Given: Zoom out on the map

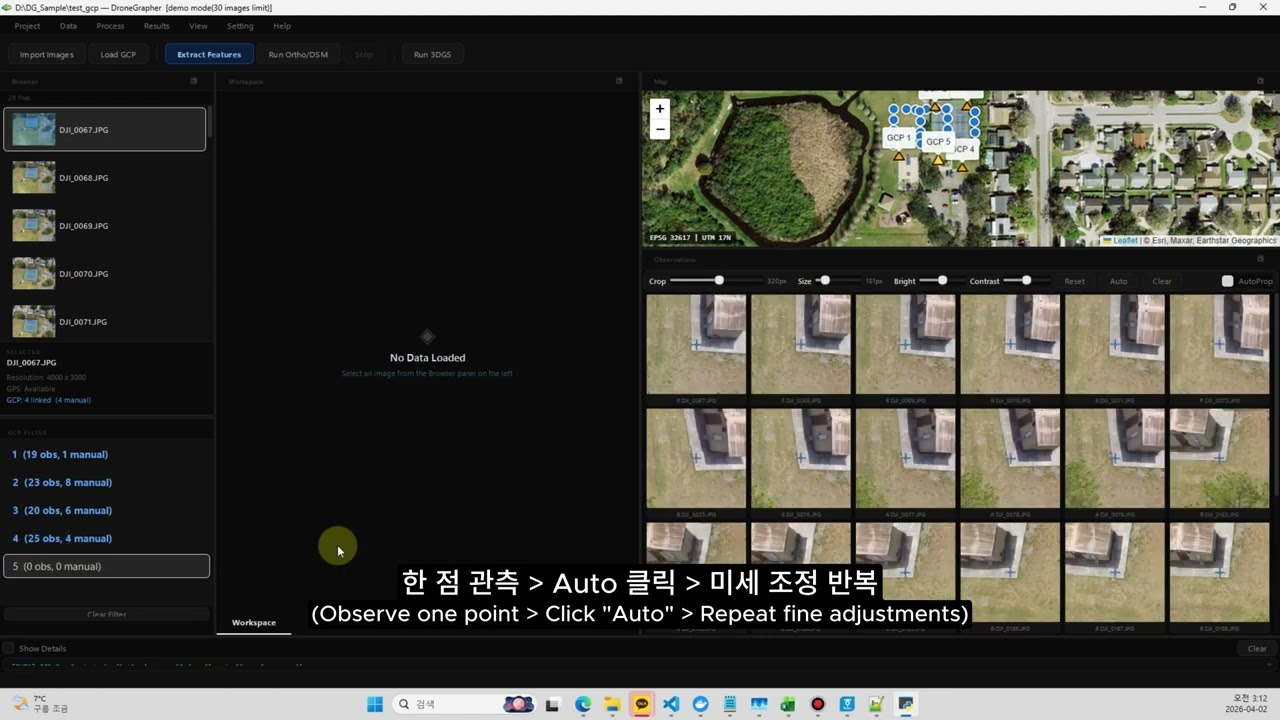Looking at the screenshot, I should (x=659, y=129).
